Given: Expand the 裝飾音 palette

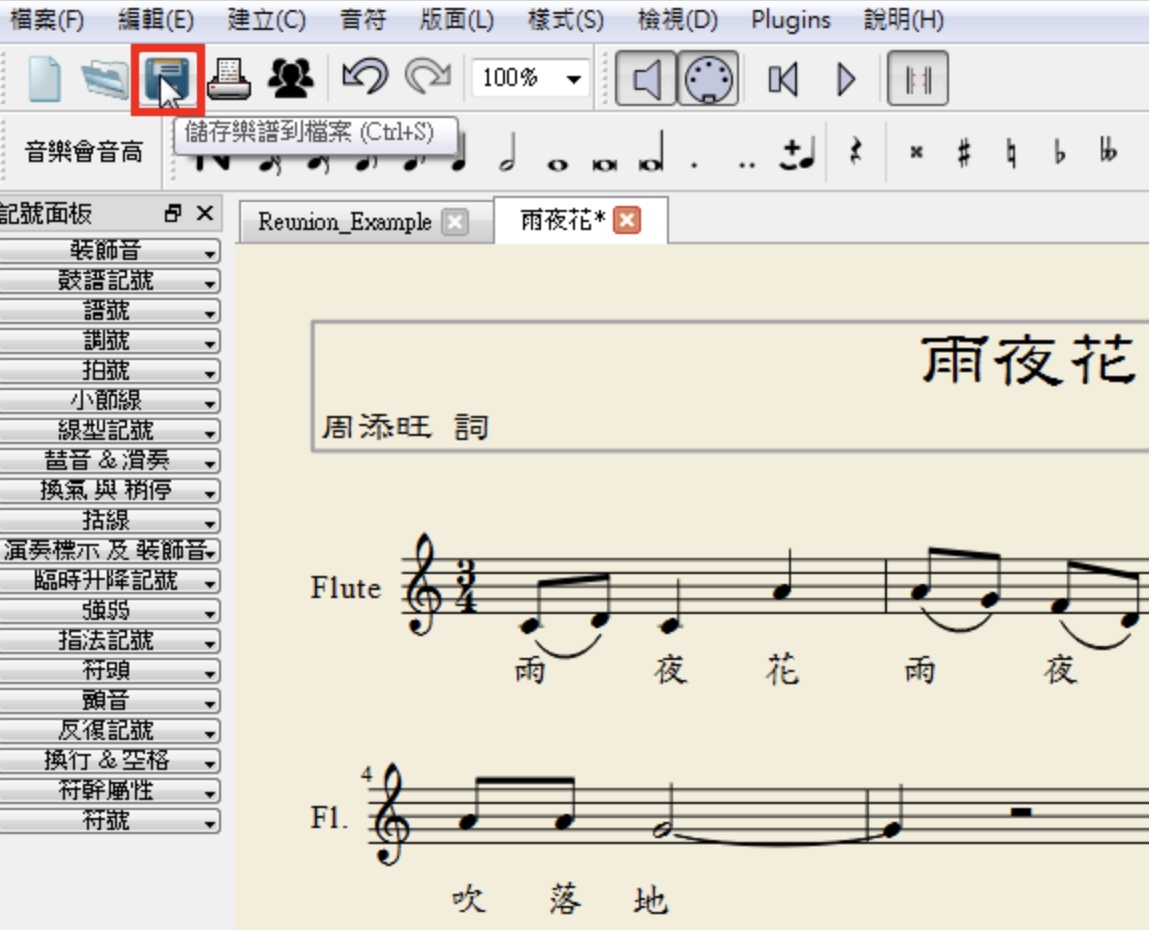Looking at the screenshot, I should (109, 251).
